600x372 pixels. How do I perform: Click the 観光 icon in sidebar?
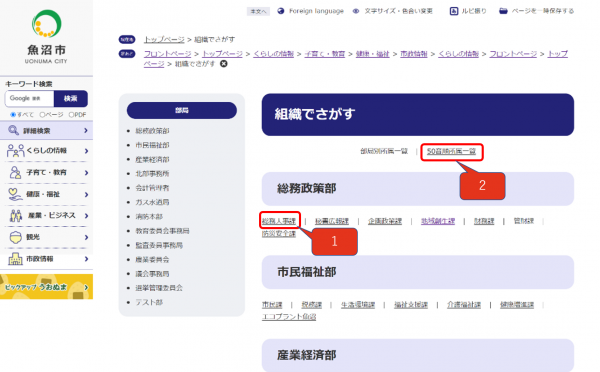15,237
